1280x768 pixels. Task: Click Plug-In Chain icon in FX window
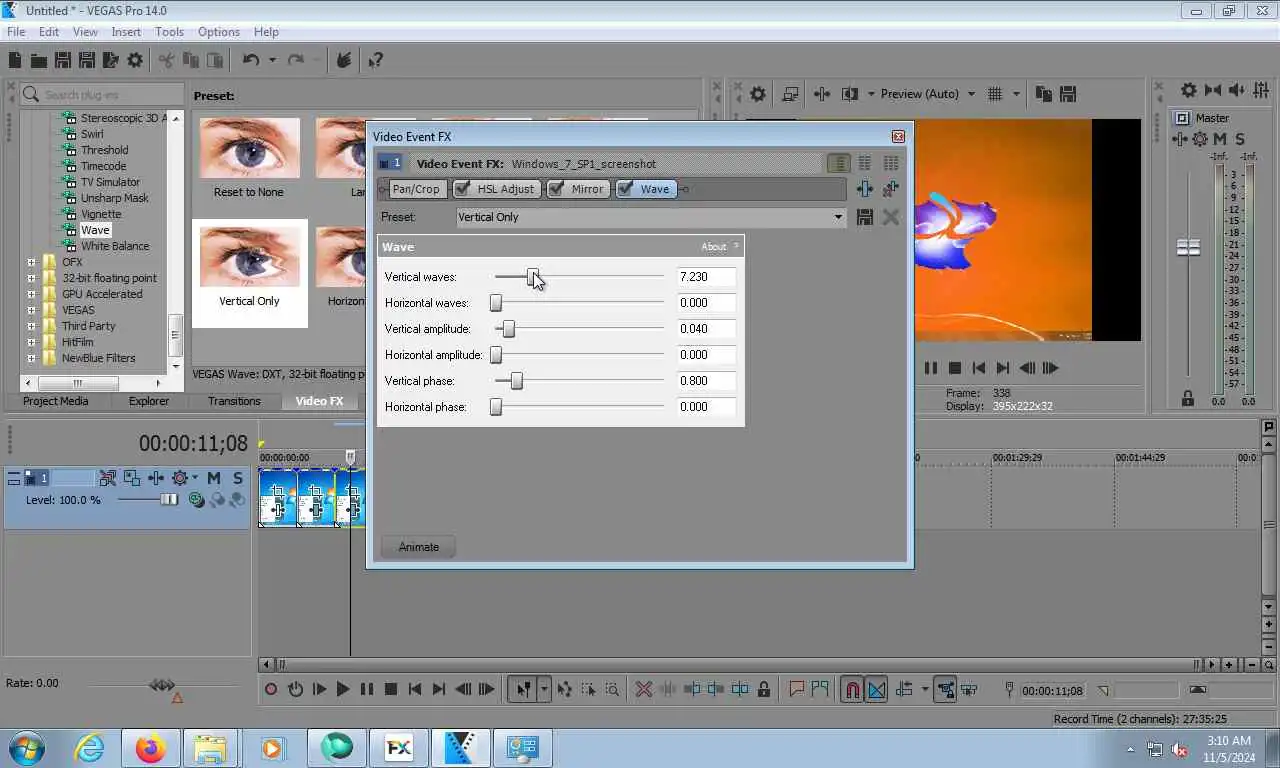tap(864, 189)
